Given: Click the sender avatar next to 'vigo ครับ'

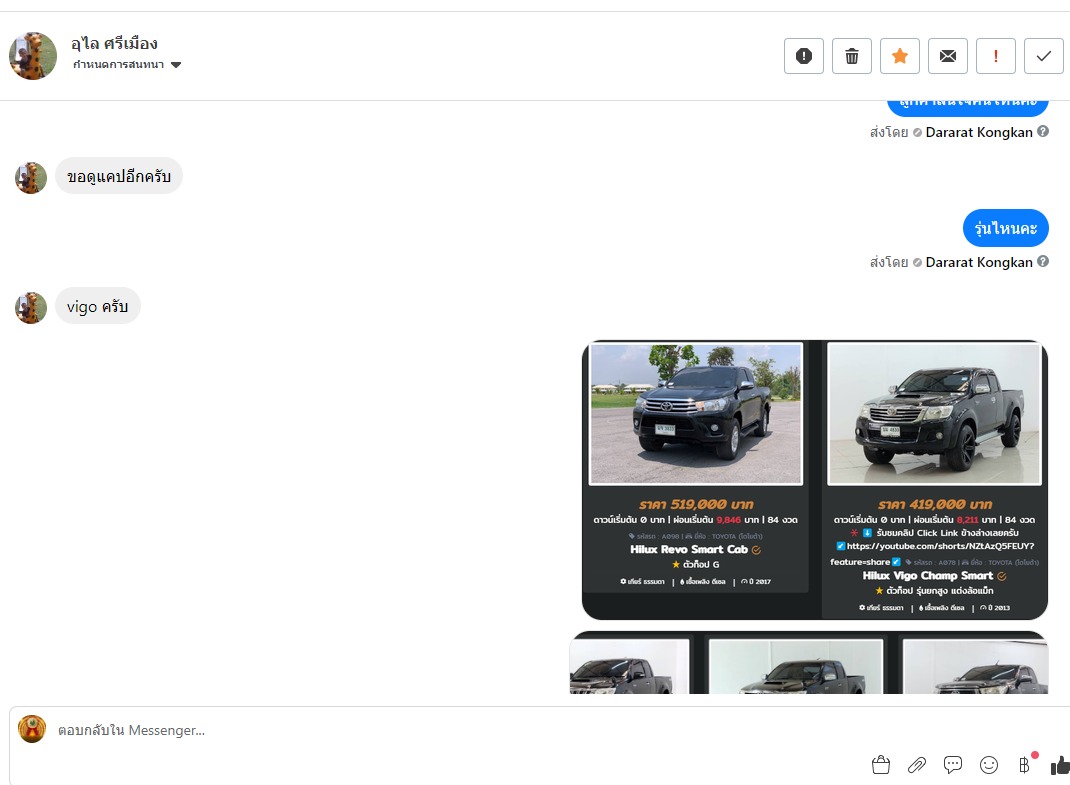Looking at the screenshot, I should pos(31,308).
